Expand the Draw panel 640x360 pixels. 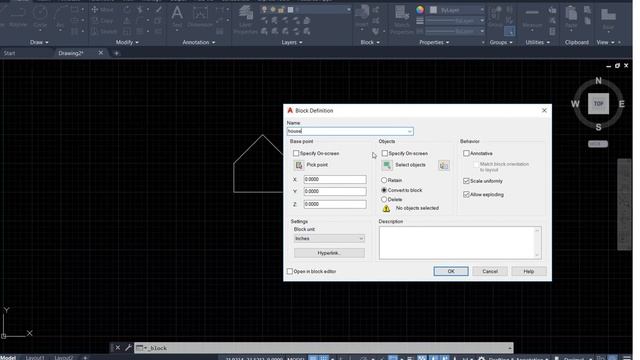coord(39,42)
